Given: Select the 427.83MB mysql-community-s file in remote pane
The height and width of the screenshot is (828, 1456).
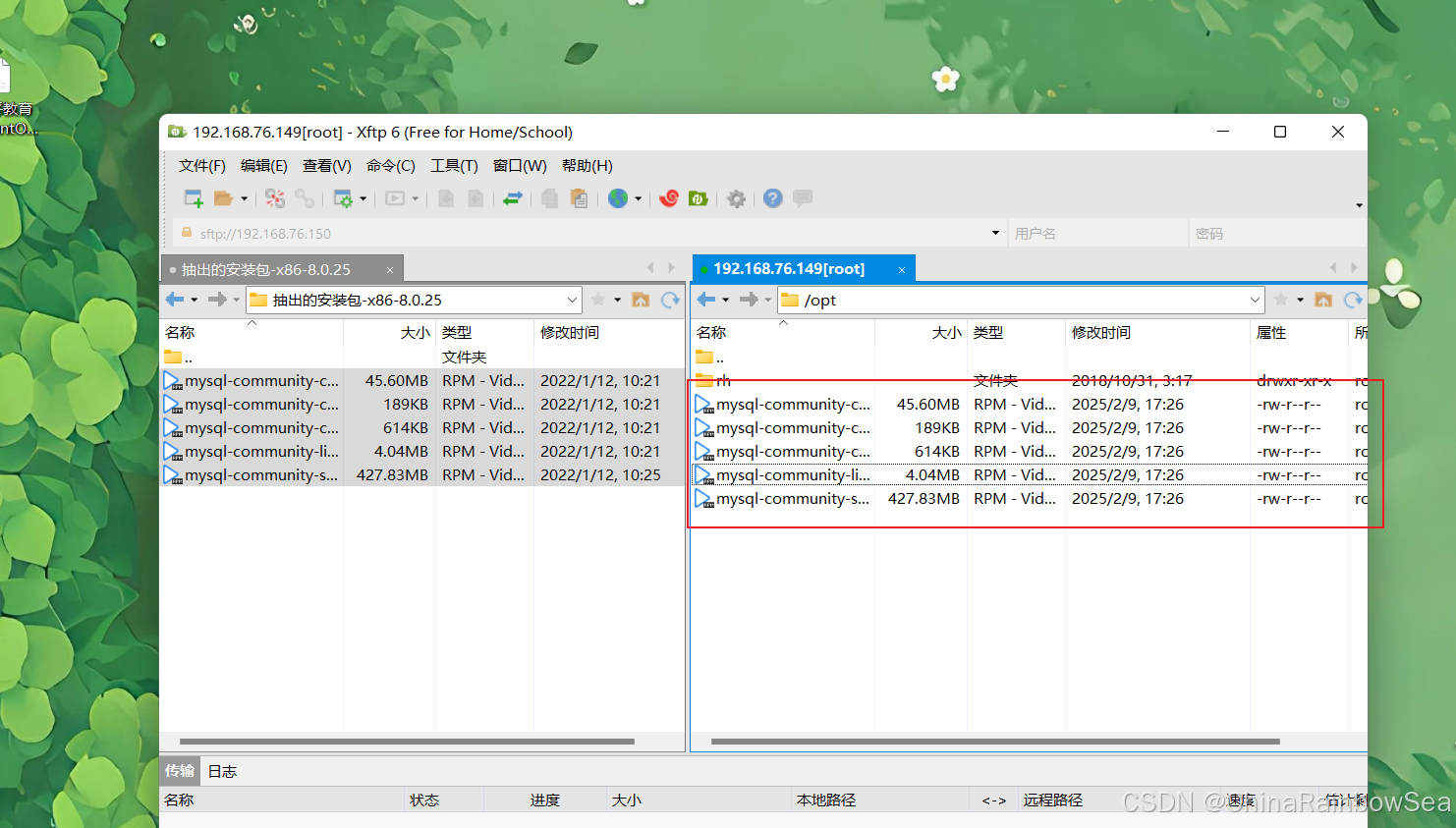Looking at the screenshot, I should coord(792,499).
